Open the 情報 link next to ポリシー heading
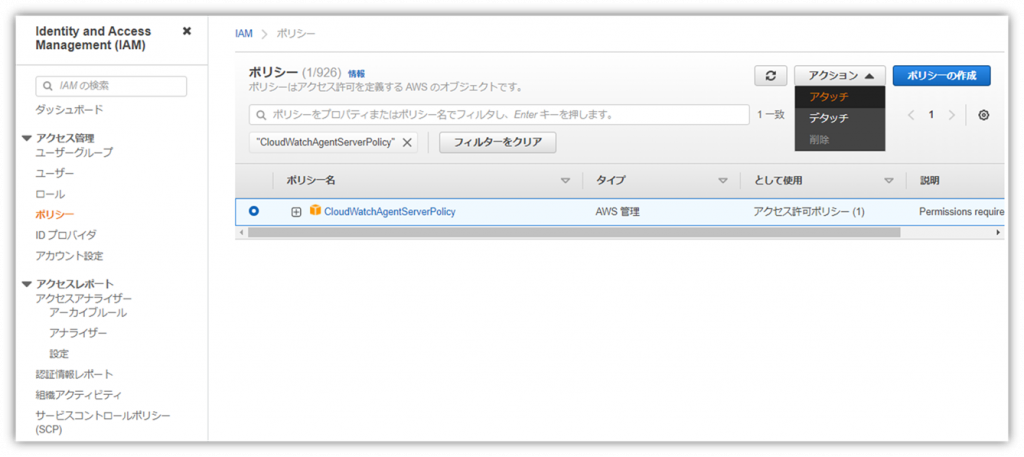This screenshot has width=1024, height=457. [x=357, y=74]
